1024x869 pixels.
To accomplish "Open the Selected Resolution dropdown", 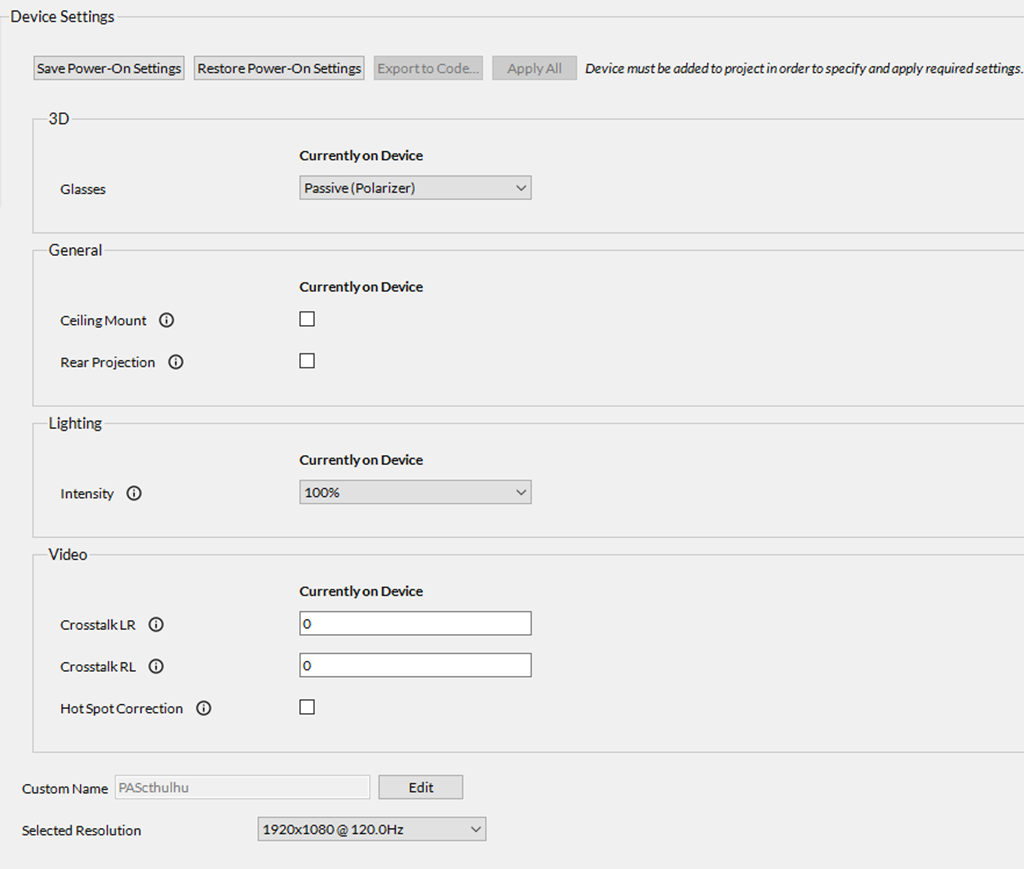I will coord(371,829).
